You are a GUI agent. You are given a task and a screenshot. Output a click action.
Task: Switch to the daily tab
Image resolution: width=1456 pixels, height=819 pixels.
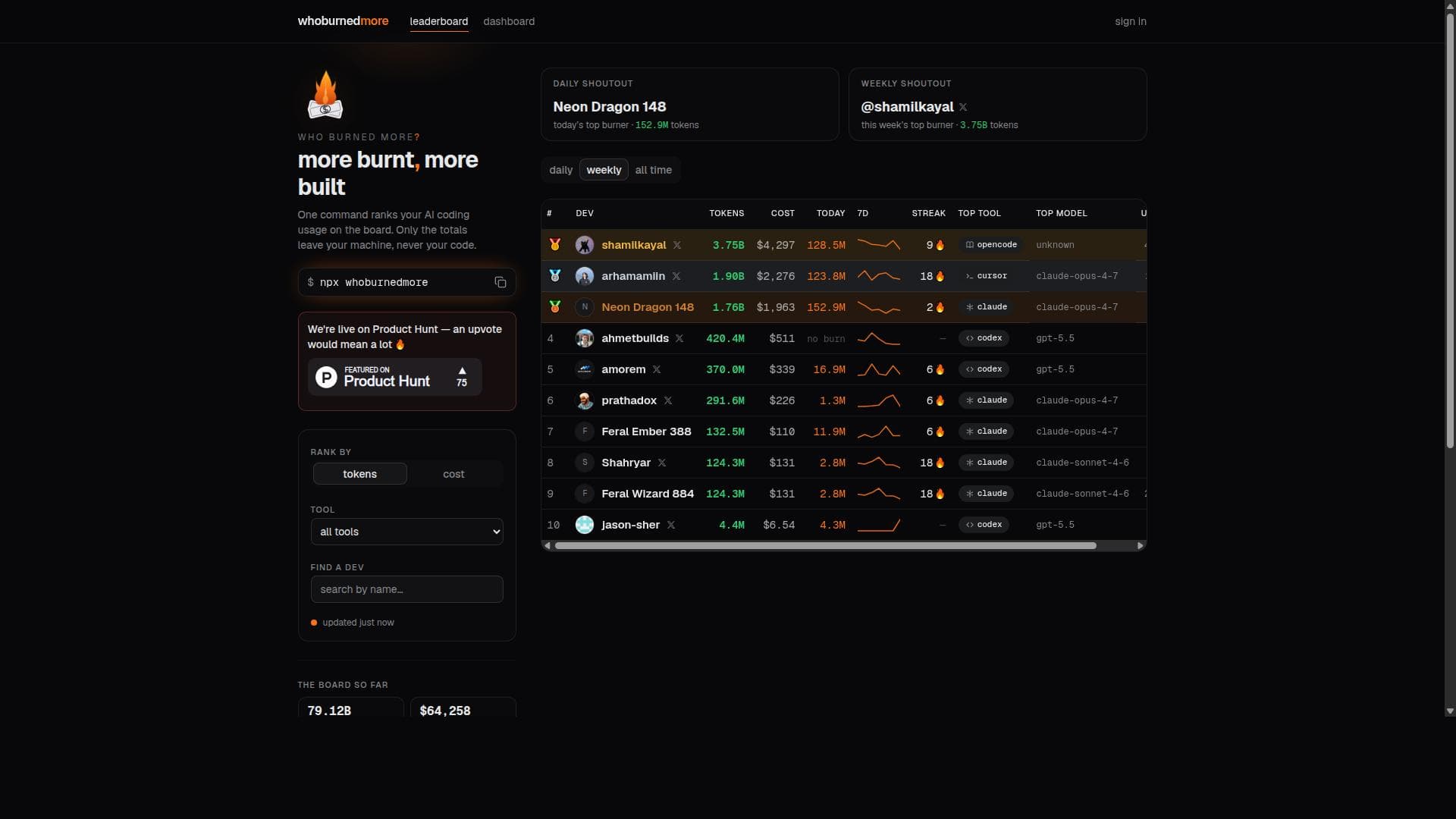point(561,170)
